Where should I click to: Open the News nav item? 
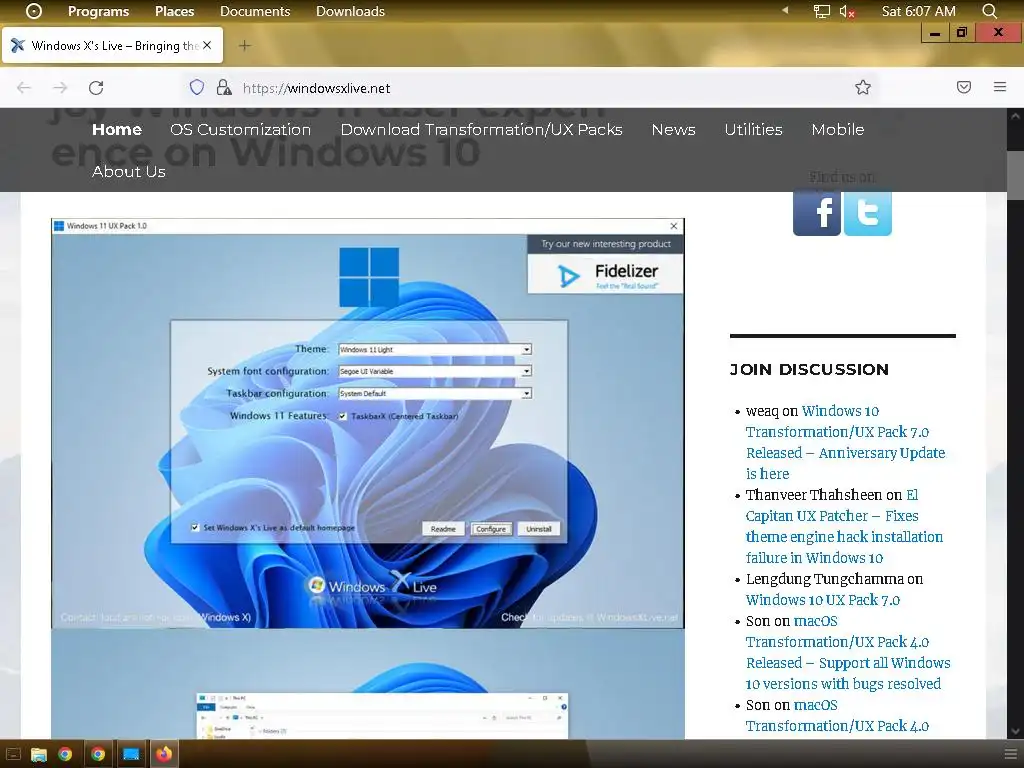673,129
